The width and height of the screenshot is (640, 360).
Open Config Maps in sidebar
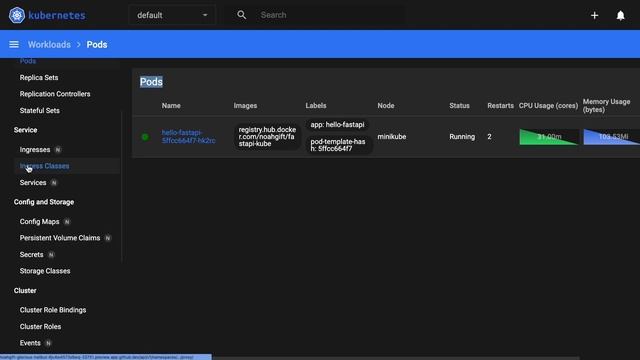[39, 222]
